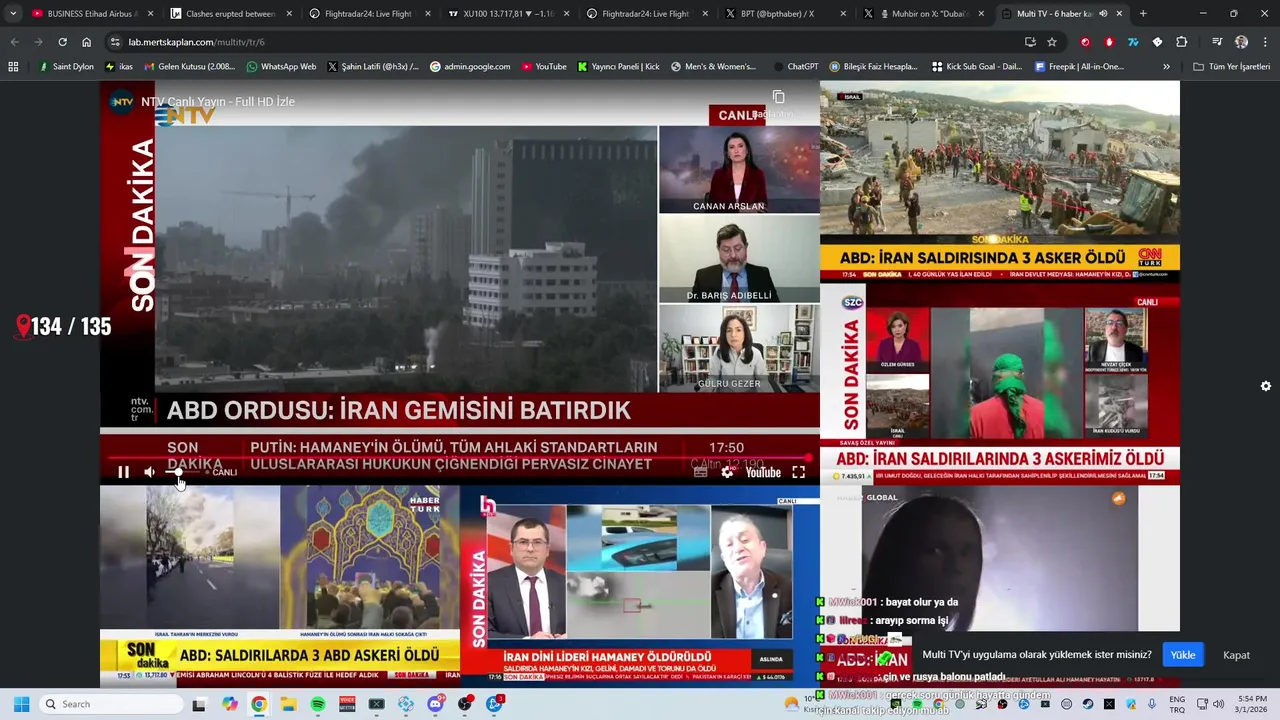Open Saint Dylon bookmark

tap(65, 67)
